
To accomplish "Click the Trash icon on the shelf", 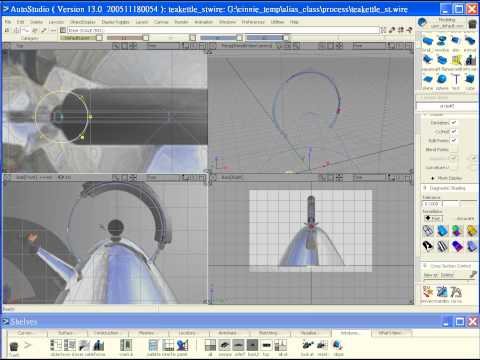I will (14, 347).
